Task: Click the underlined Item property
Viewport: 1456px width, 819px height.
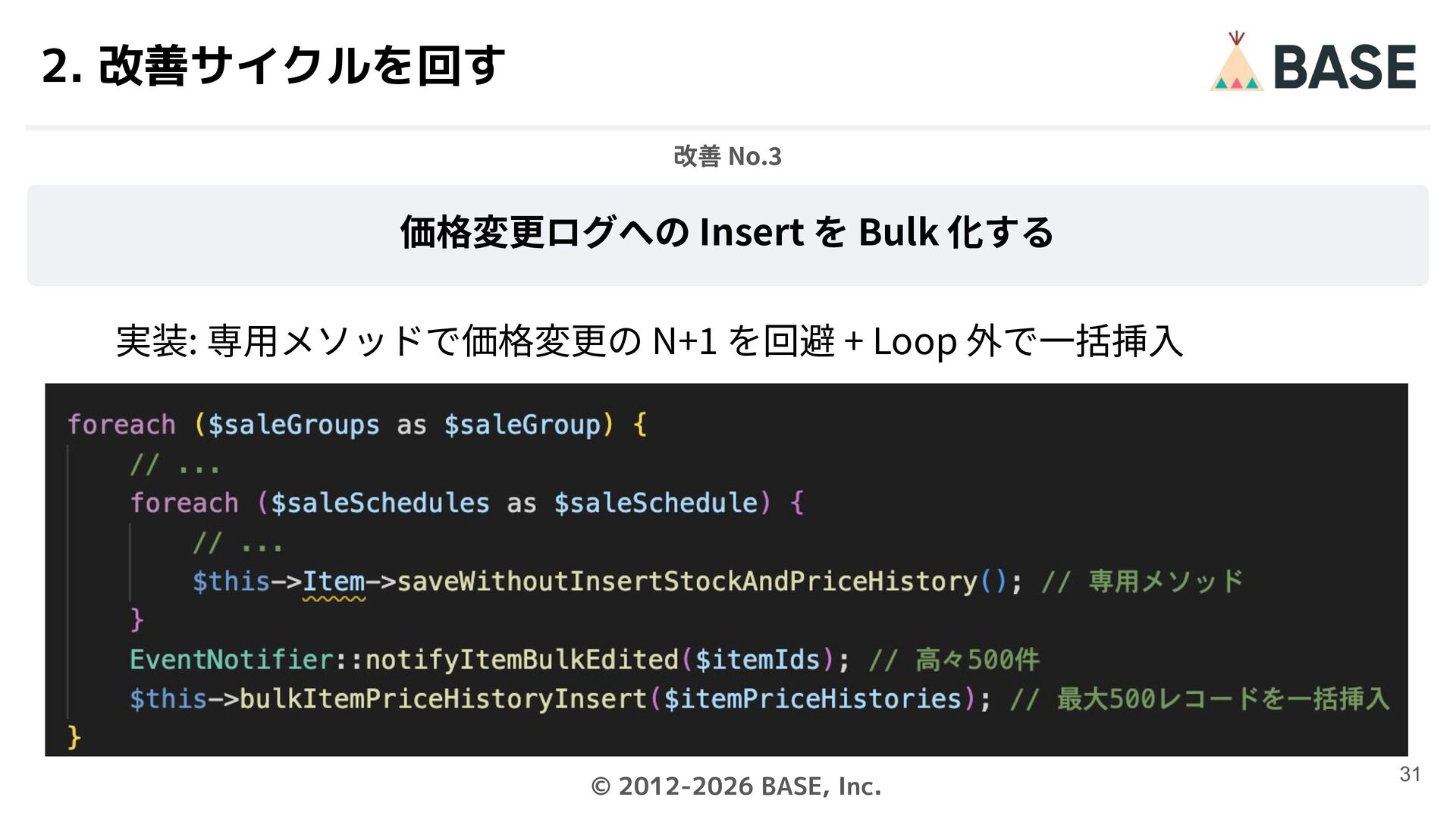Action: (x=334, y=582)
